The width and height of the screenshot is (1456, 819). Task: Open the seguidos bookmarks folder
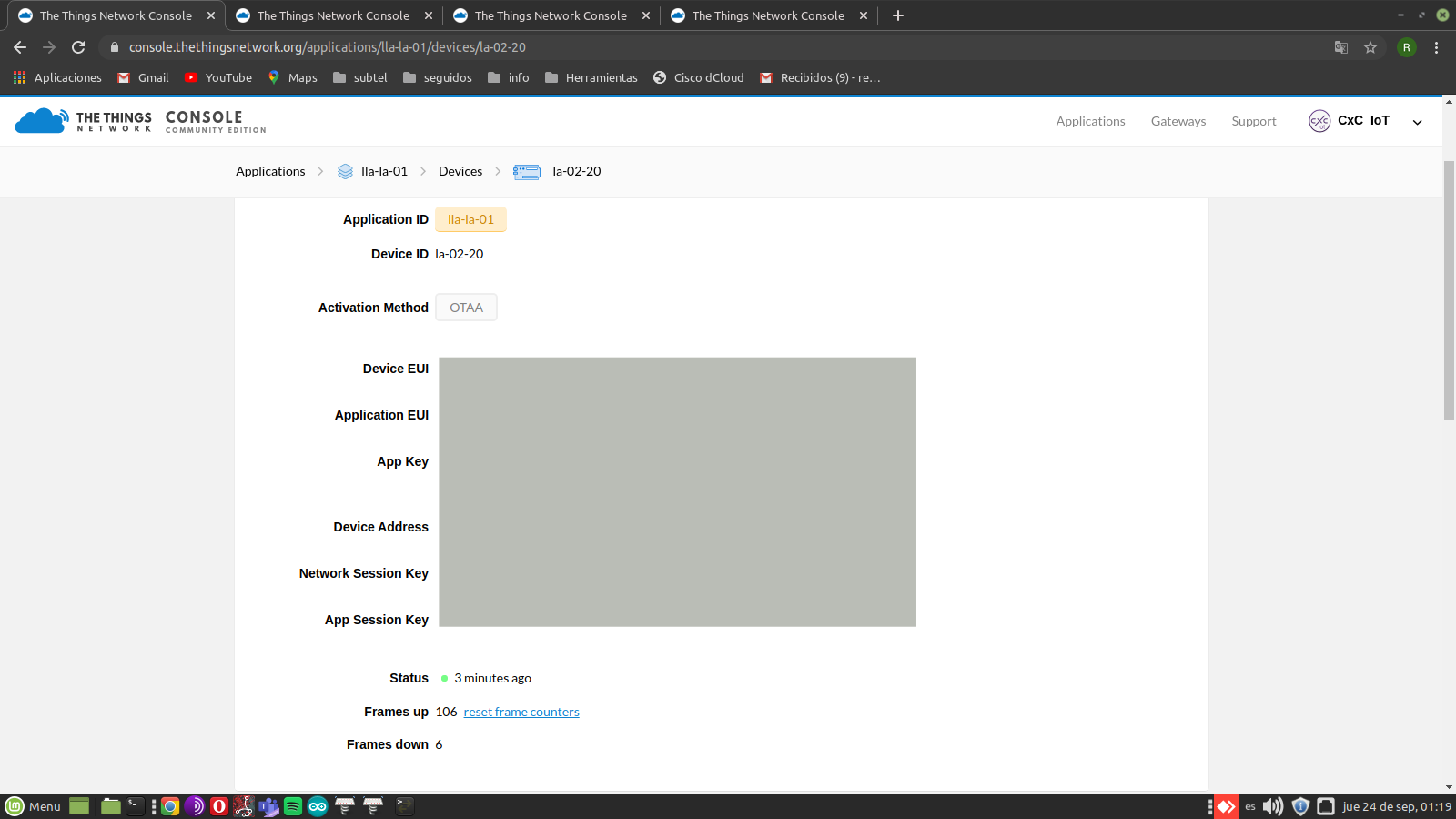(438, 77)
